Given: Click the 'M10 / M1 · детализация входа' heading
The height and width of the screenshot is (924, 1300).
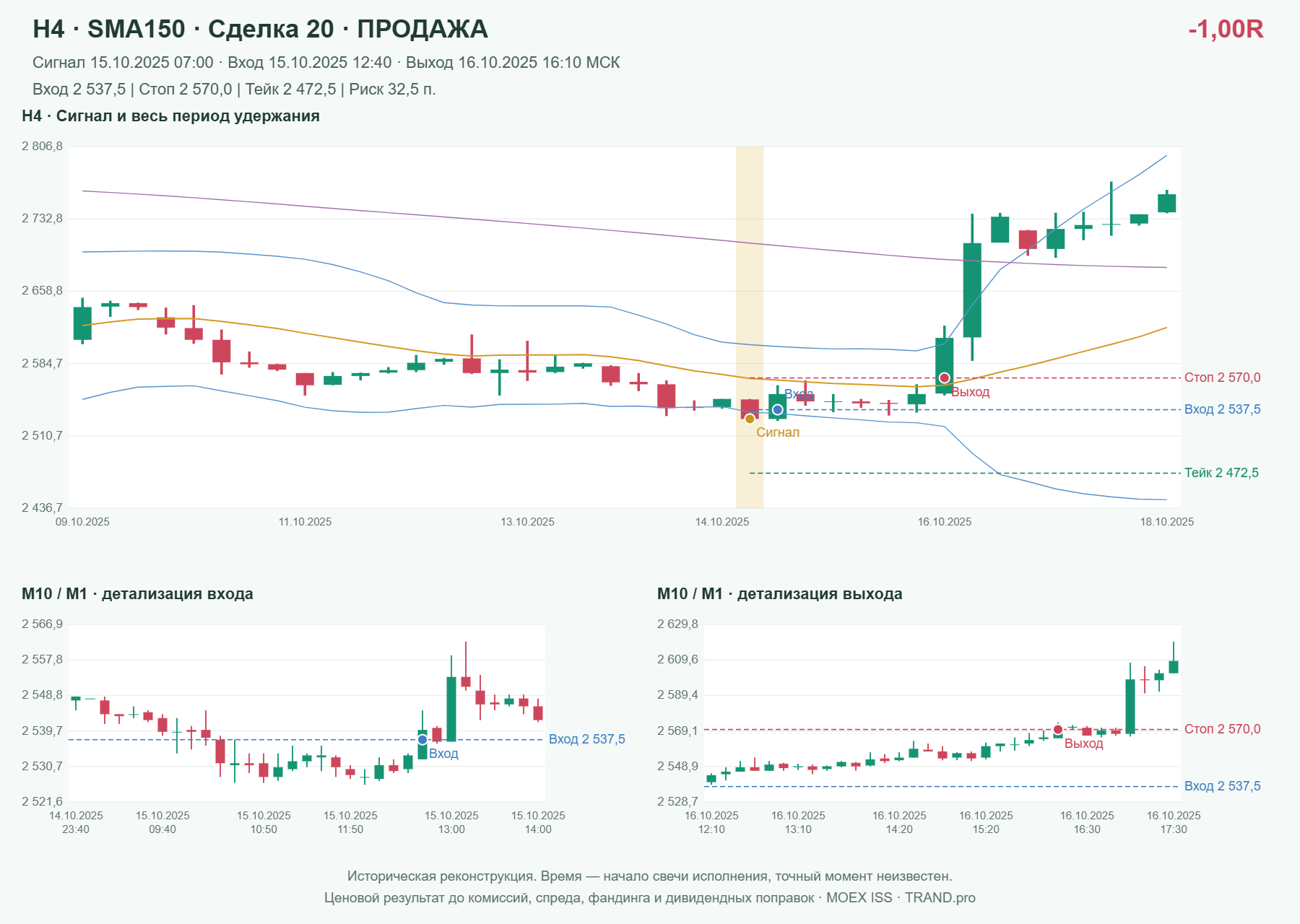Looking at the screenshot, I should (137, 594).
